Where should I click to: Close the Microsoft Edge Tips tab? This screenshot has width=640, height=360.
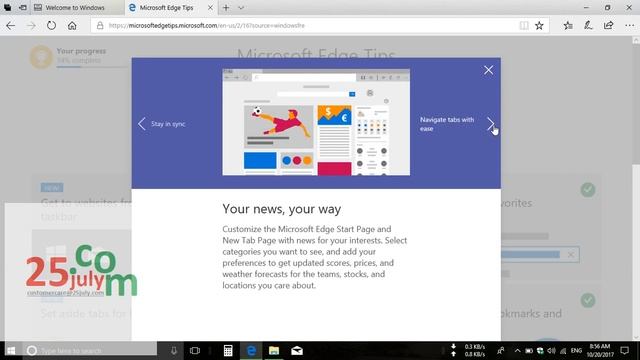[x=210, y=7]
